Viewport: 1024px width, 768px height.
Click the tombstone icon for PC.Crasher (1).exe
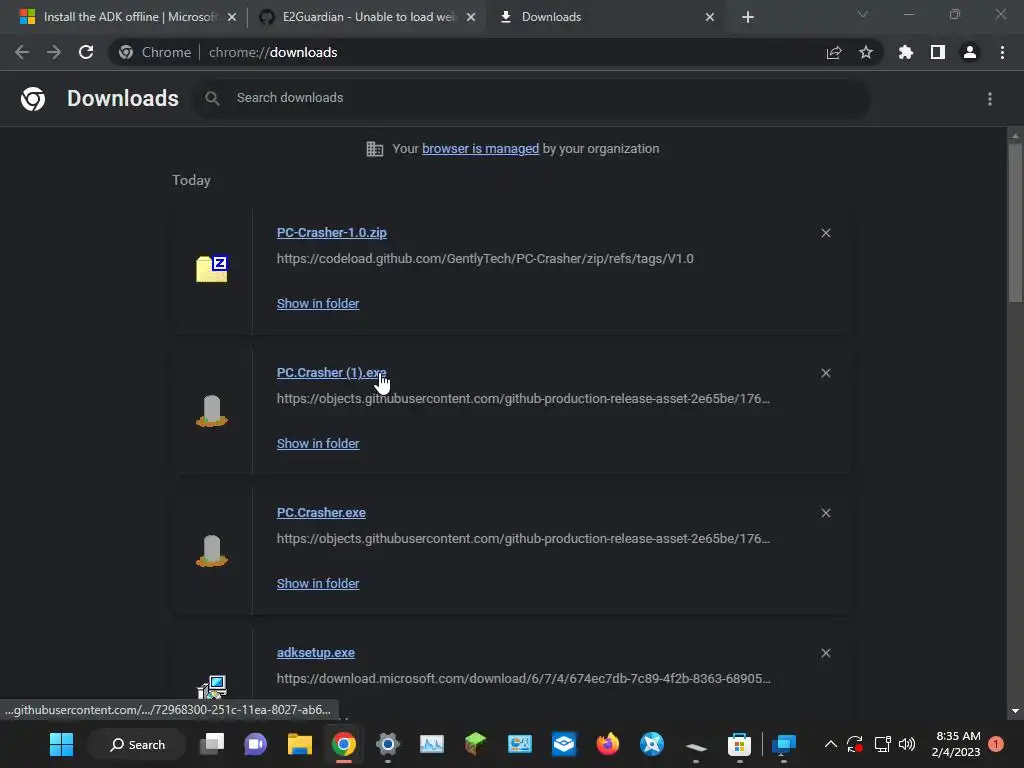click(x=212, y=411)
